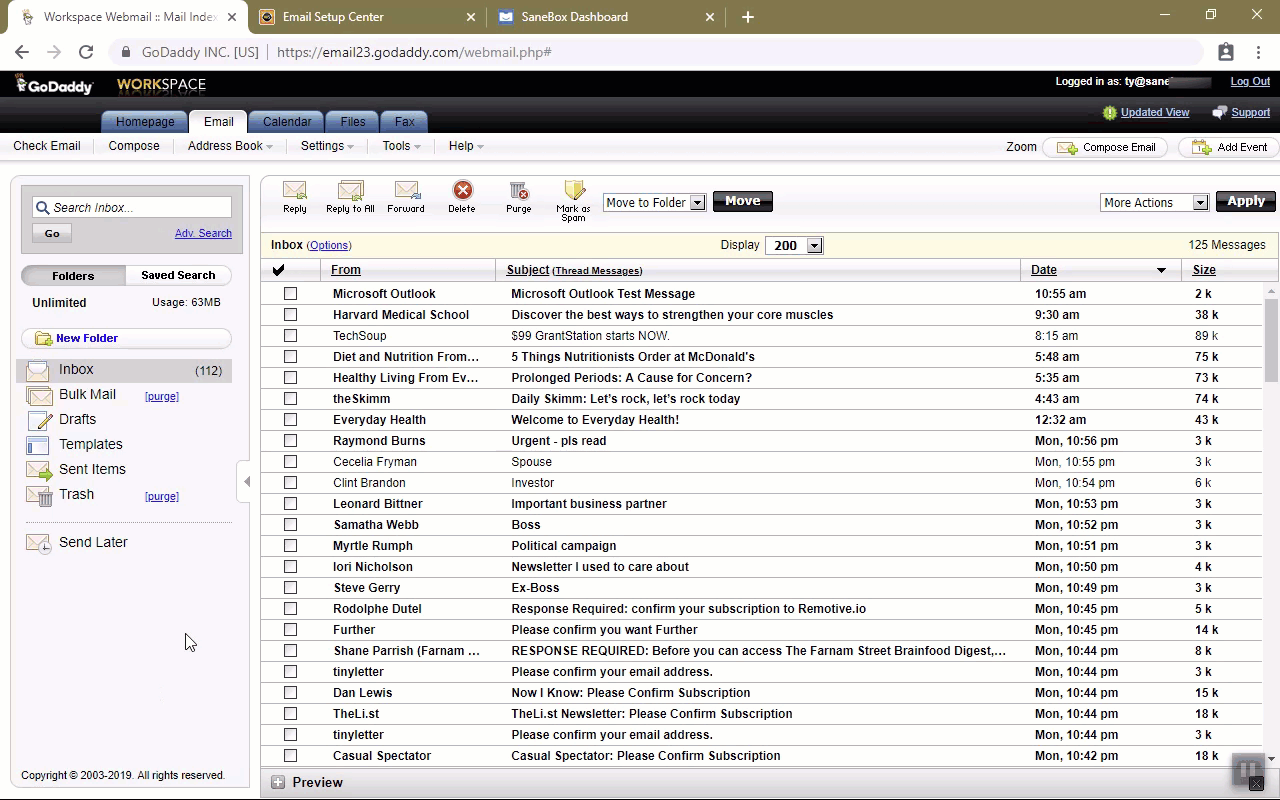Select the Samatha Webb message checkbox

point(290,525)
